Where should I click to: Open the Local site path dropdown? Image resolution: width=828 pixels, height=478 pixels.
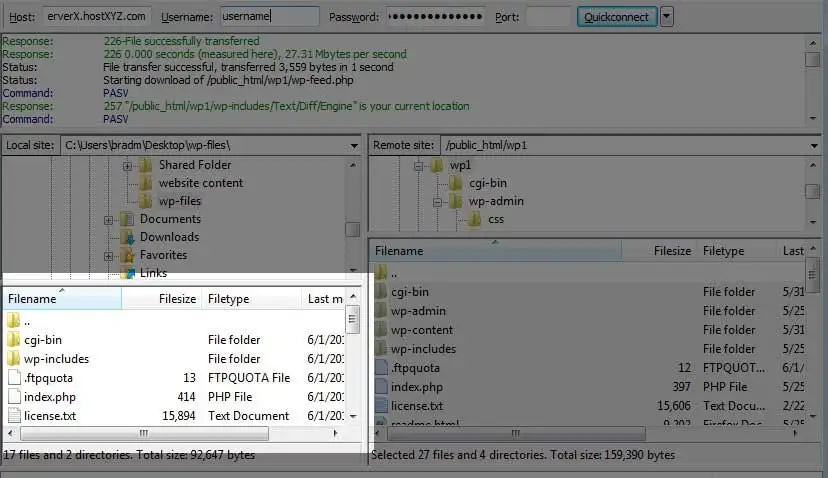pos(354,145)
